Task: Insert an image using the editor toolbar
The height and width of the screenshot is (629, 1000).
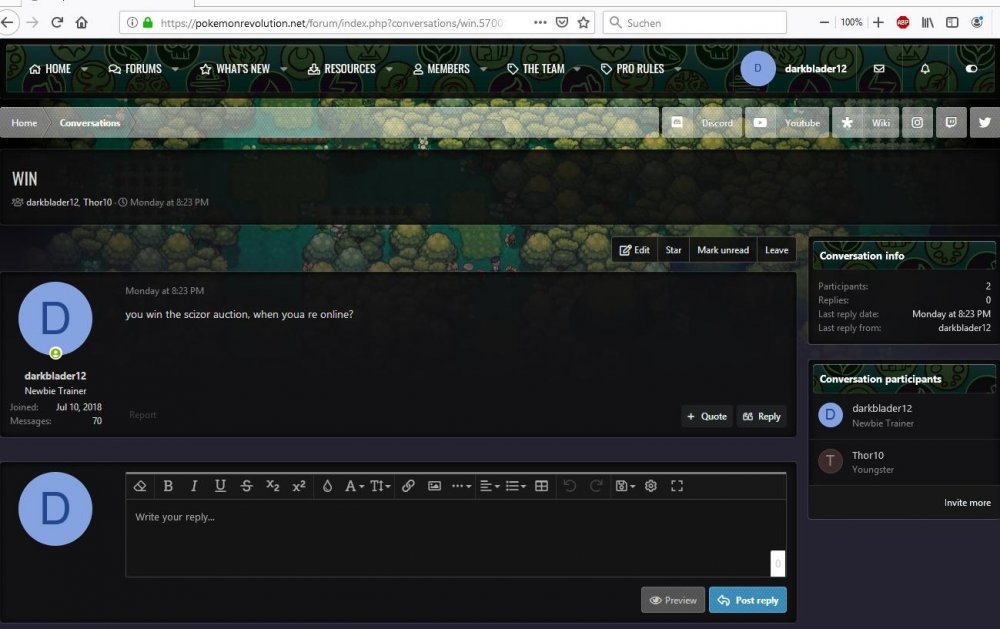Action: 434,486
